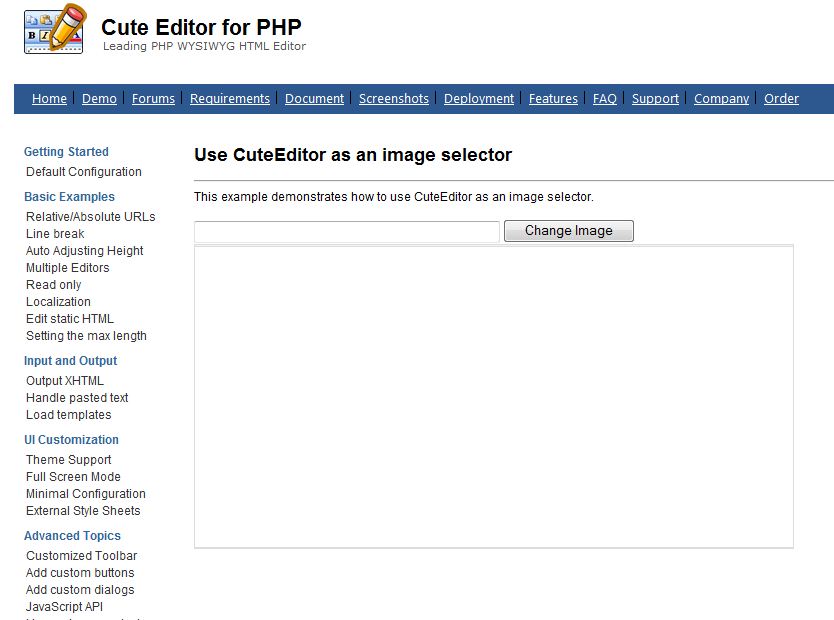
Task: Open the Relative/Absolute URLs example
Action: coord(90,217)
